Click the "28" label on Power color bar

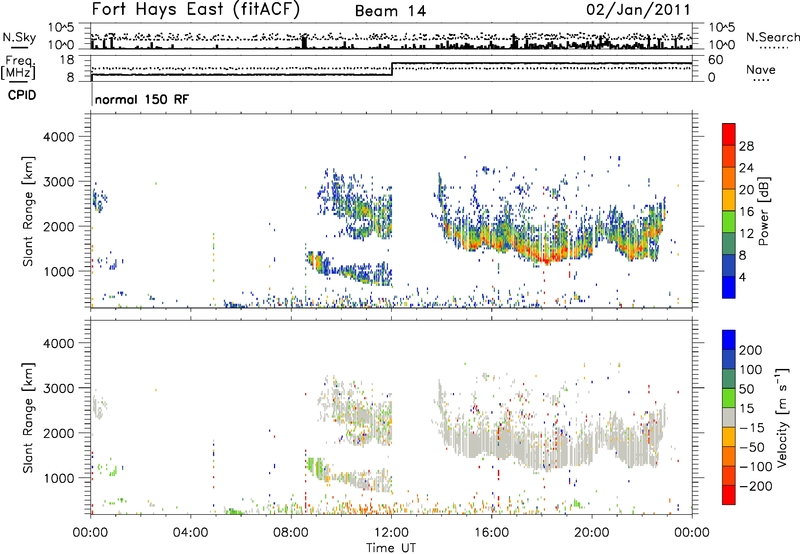[x=746, y=146]
